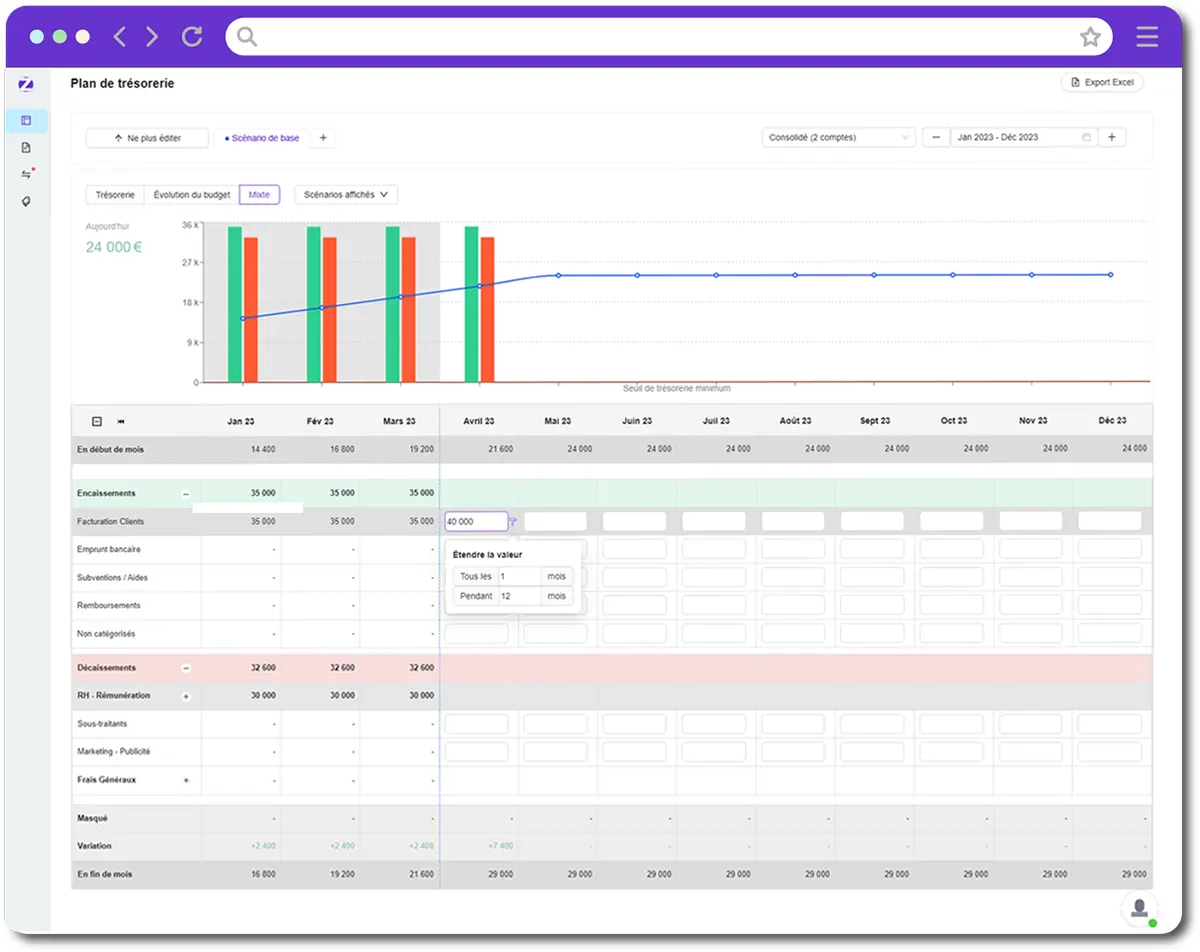Open the treasury plan table icon in sidebar

point(26,121)
